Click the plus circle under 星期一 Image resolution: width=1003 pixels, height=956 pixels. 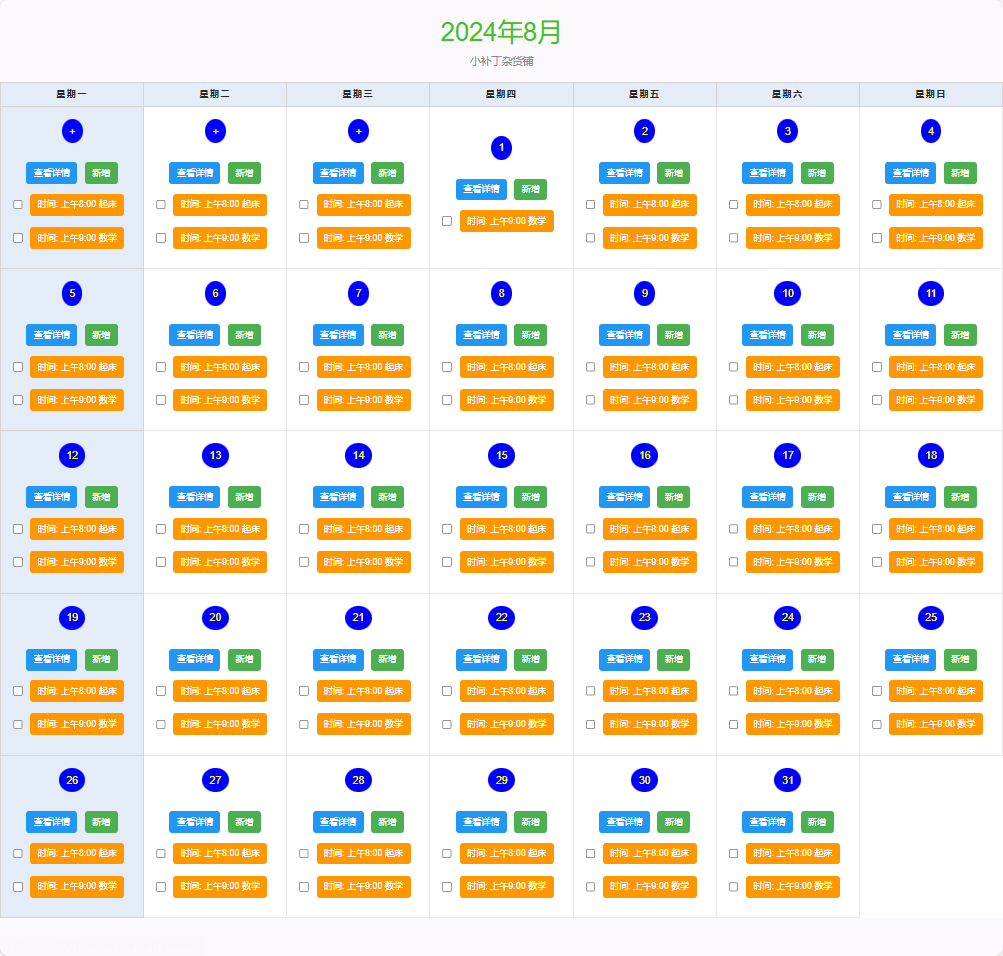click(x=72, y=131)
